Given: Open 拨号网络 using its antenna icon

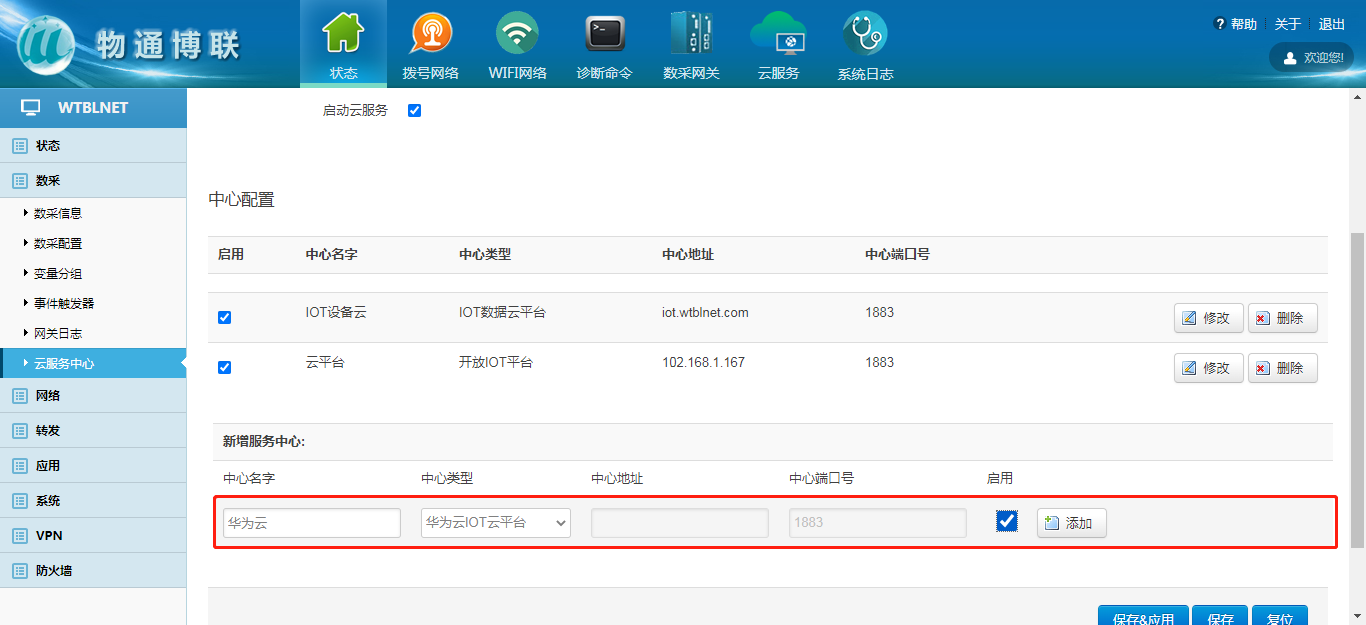Looking at the screenshot, I should coord(431,33).
